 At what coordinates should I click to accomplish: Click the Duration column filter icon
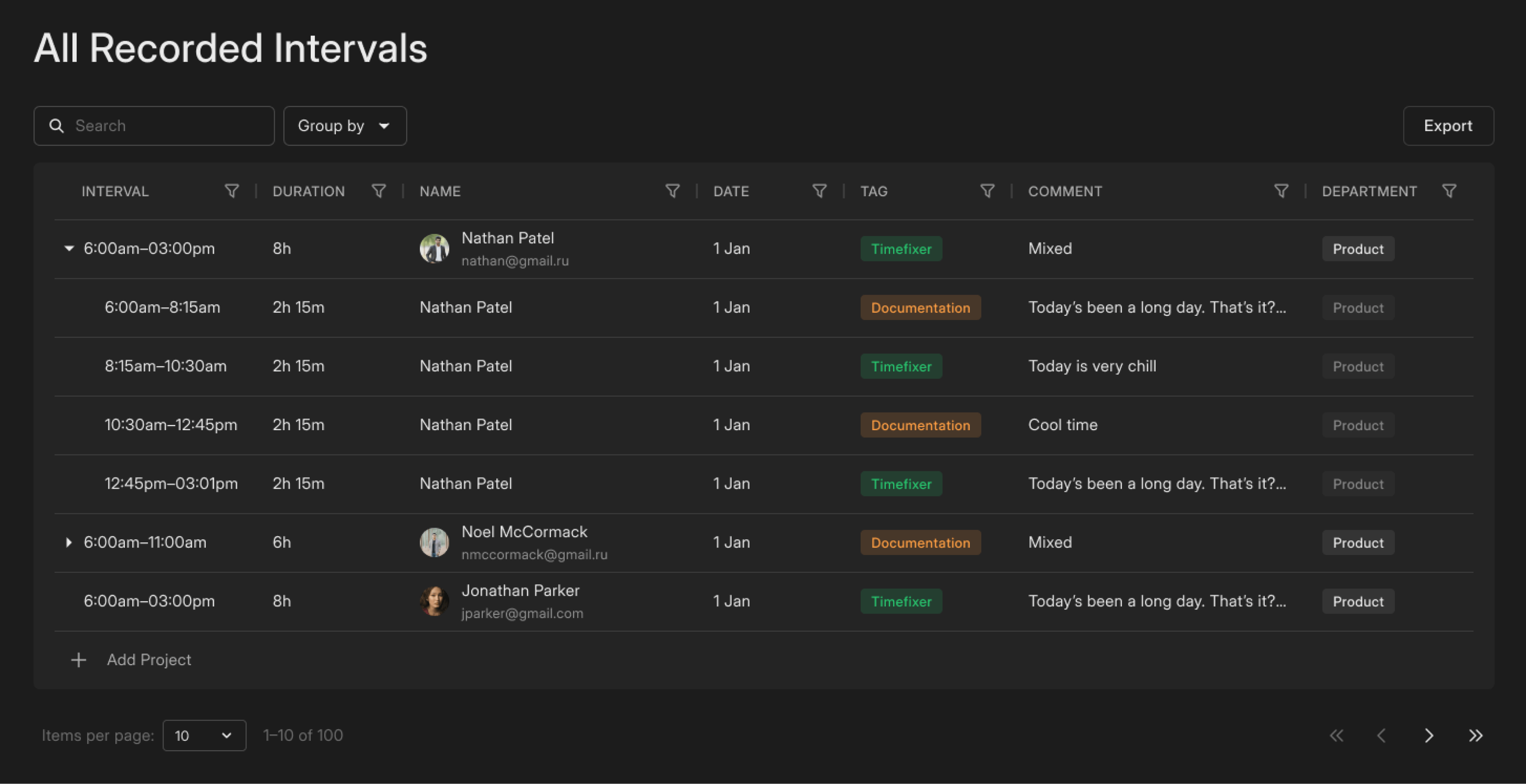pos(379,191)
